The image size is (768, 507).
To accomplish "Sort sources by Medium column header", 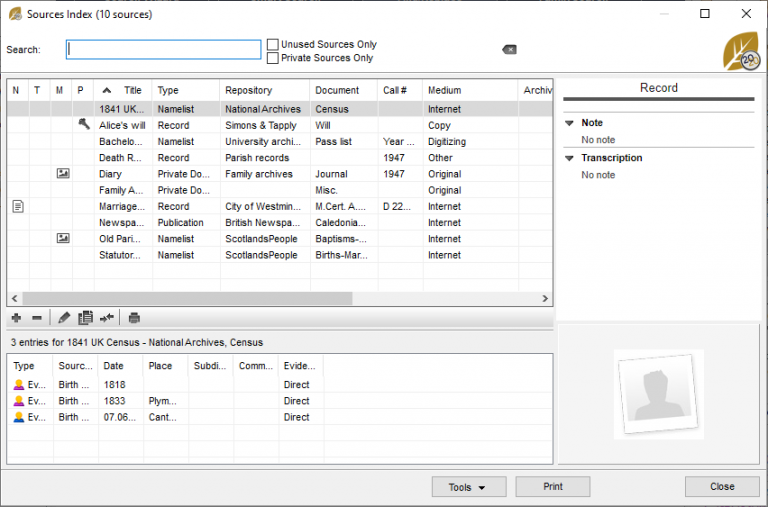I will [x=444, y=91].
